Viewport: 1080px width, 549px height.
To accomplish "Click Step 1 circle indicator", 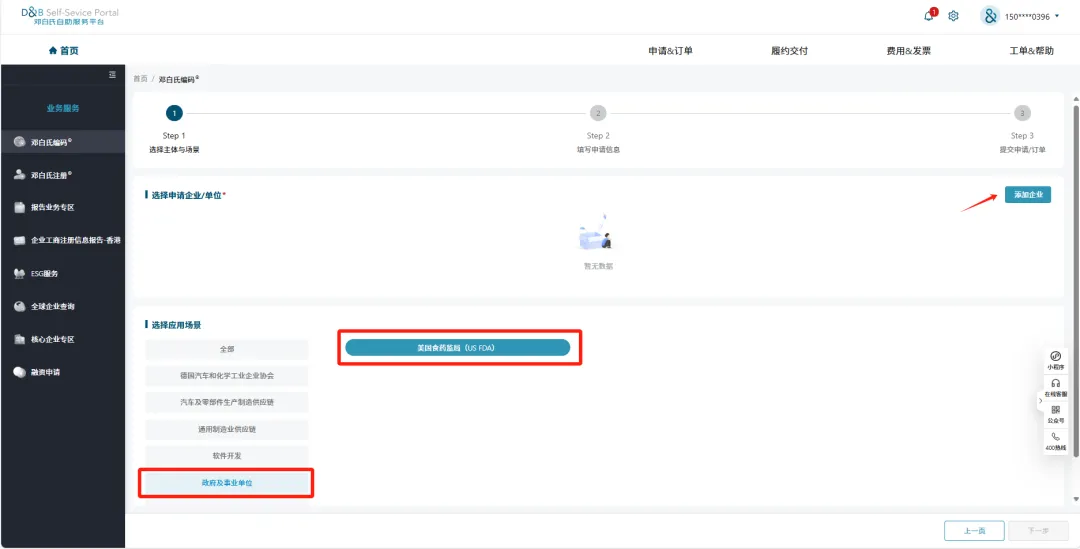I will pyautogui.click(x=174, y=113).
